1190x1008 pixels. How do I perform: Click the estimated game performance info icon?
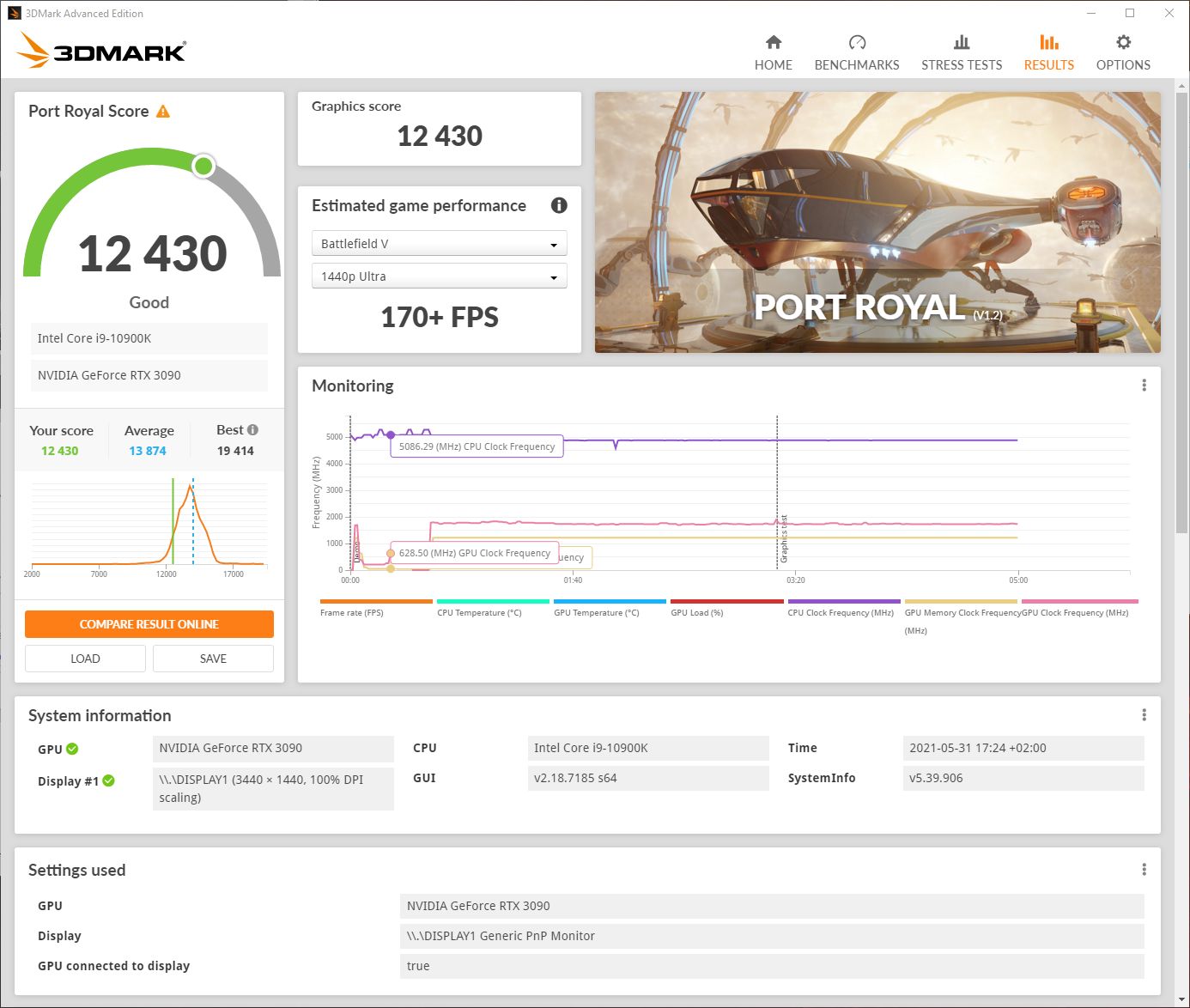[x=559, y=205]
